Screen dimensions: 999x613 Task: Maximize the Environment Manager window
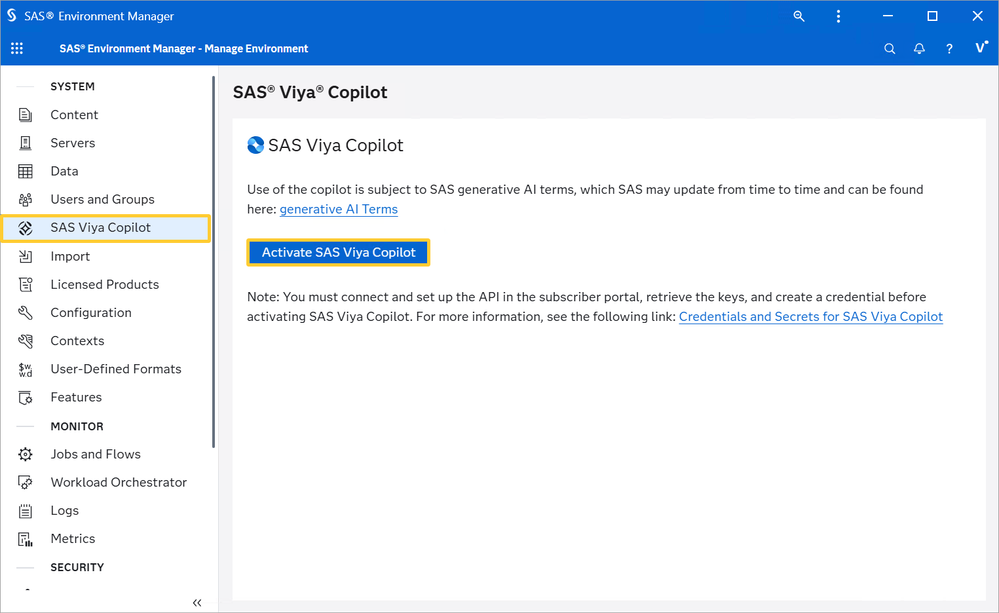coord(932,16)
